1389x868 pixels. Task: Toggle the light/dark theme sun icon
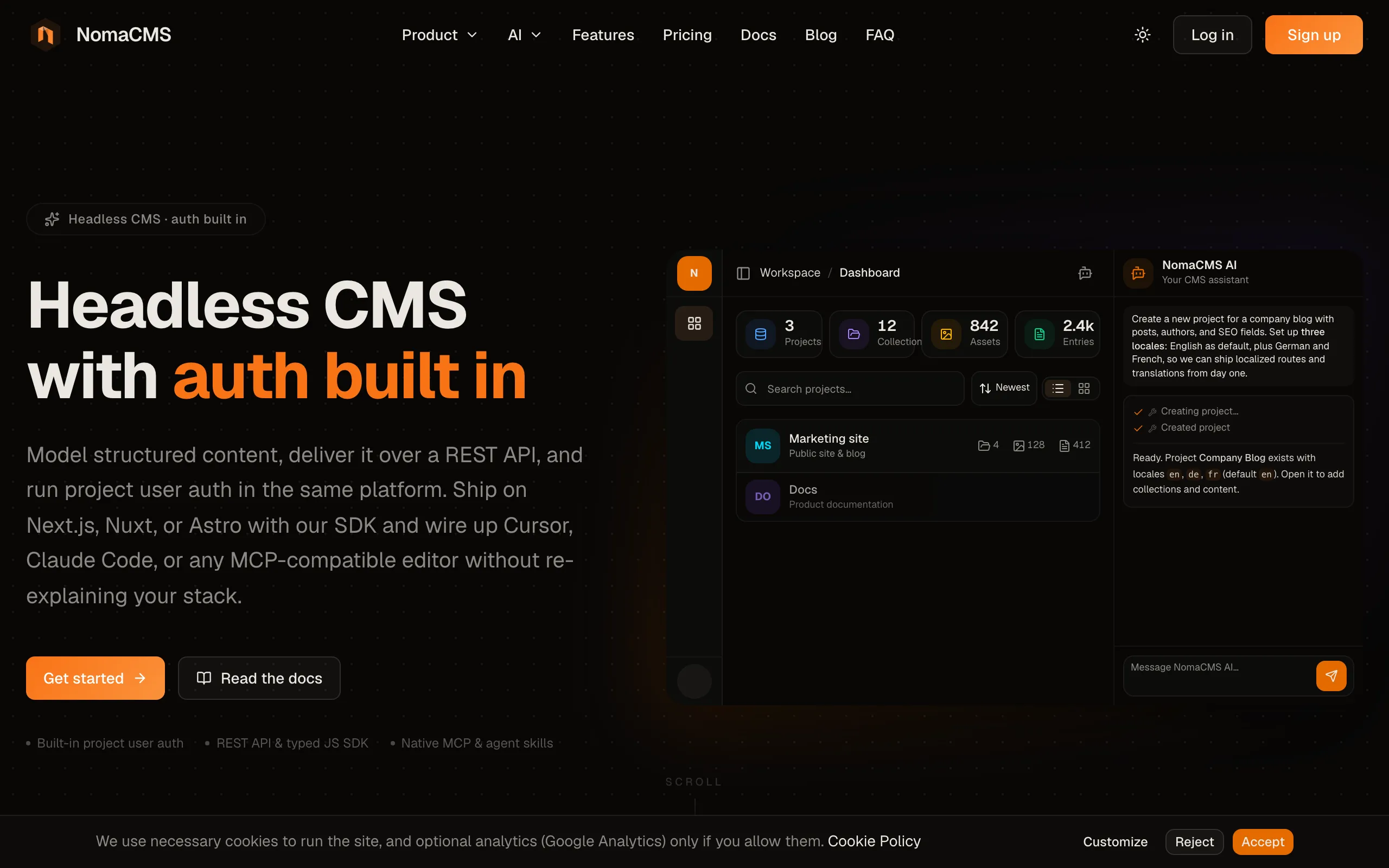click(1142, 34)
